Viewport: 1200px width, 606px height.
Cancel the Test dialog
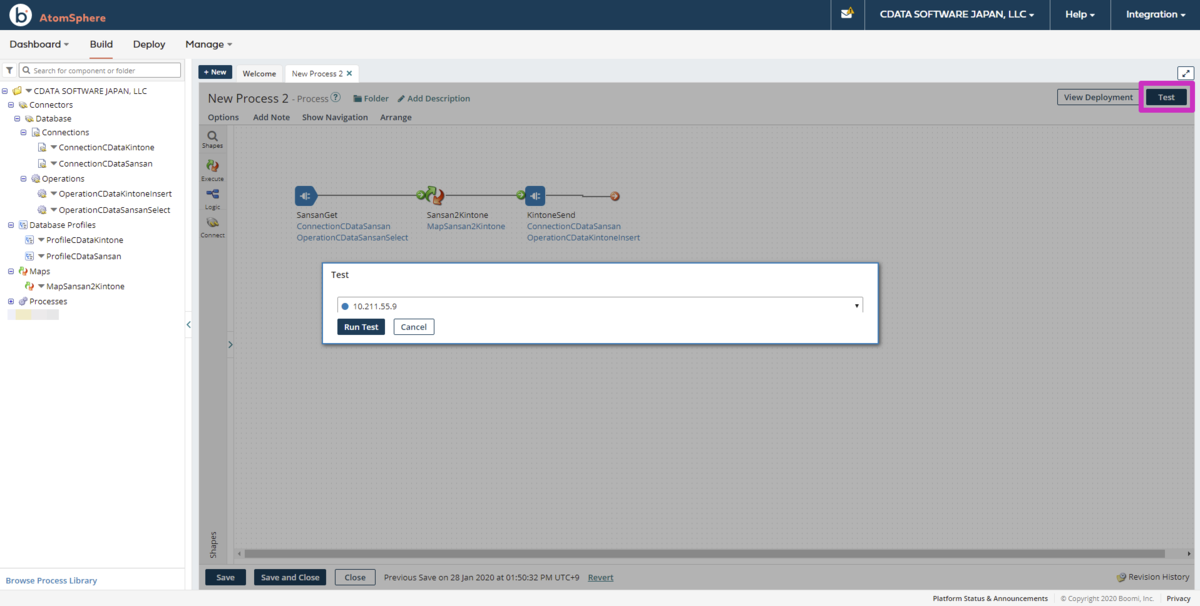[x=414, y=327]
